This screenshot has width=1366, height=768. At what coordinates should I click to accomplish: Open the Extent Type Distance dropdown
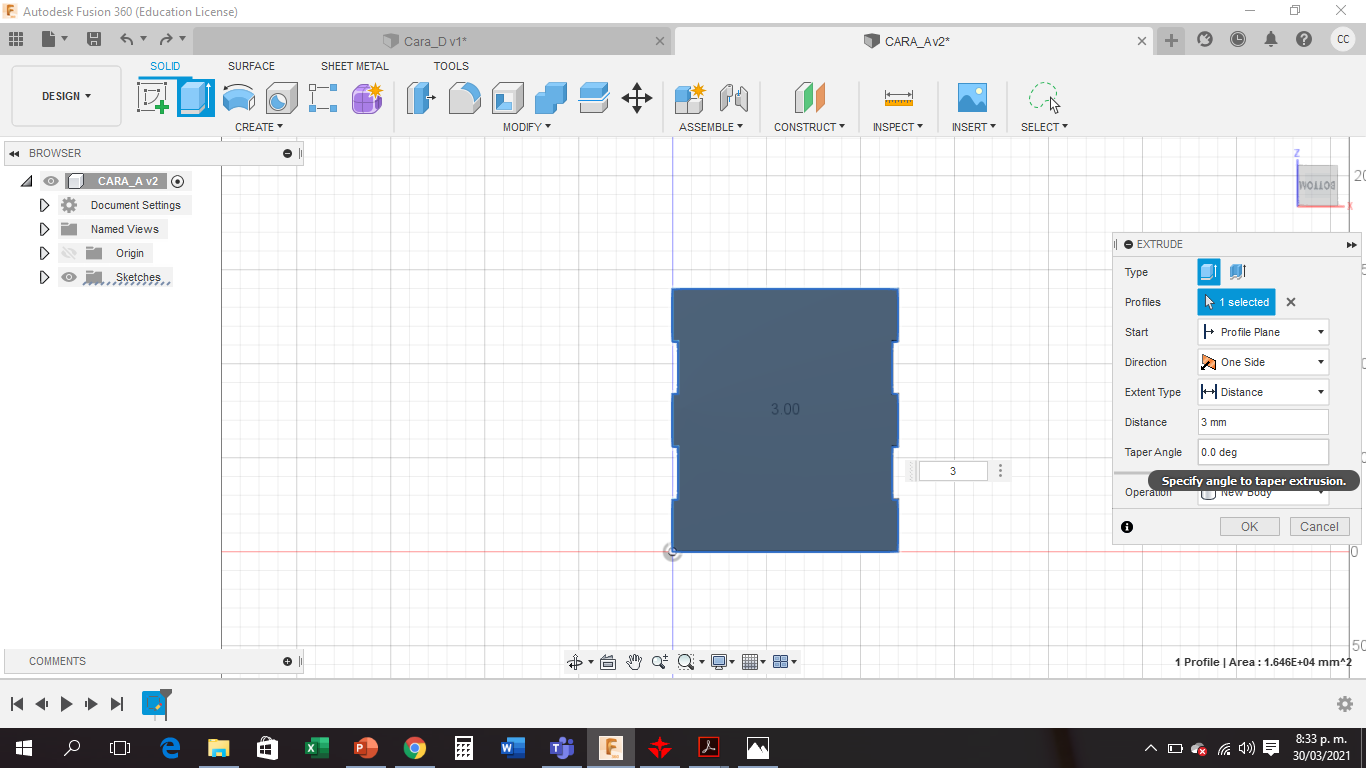(1263, 392)
